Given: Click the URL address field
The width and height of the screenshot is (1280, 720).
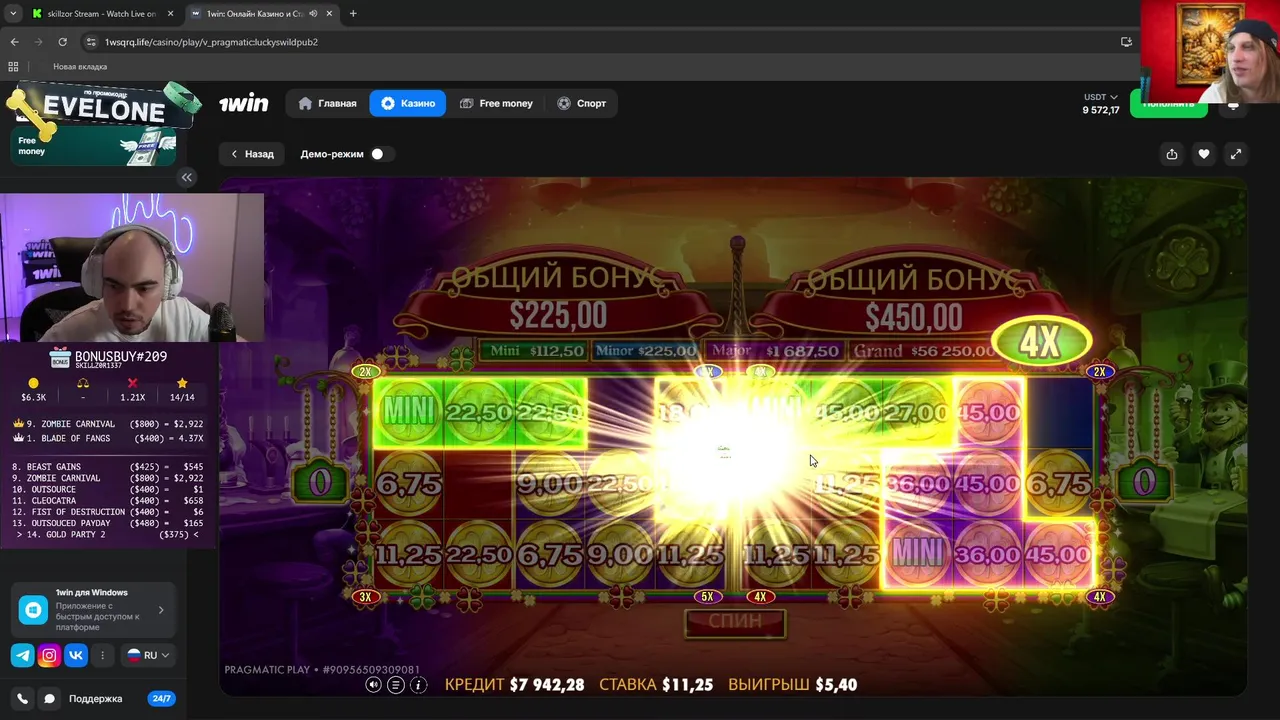Looking at the screenshot, I should tap(600, 42).
